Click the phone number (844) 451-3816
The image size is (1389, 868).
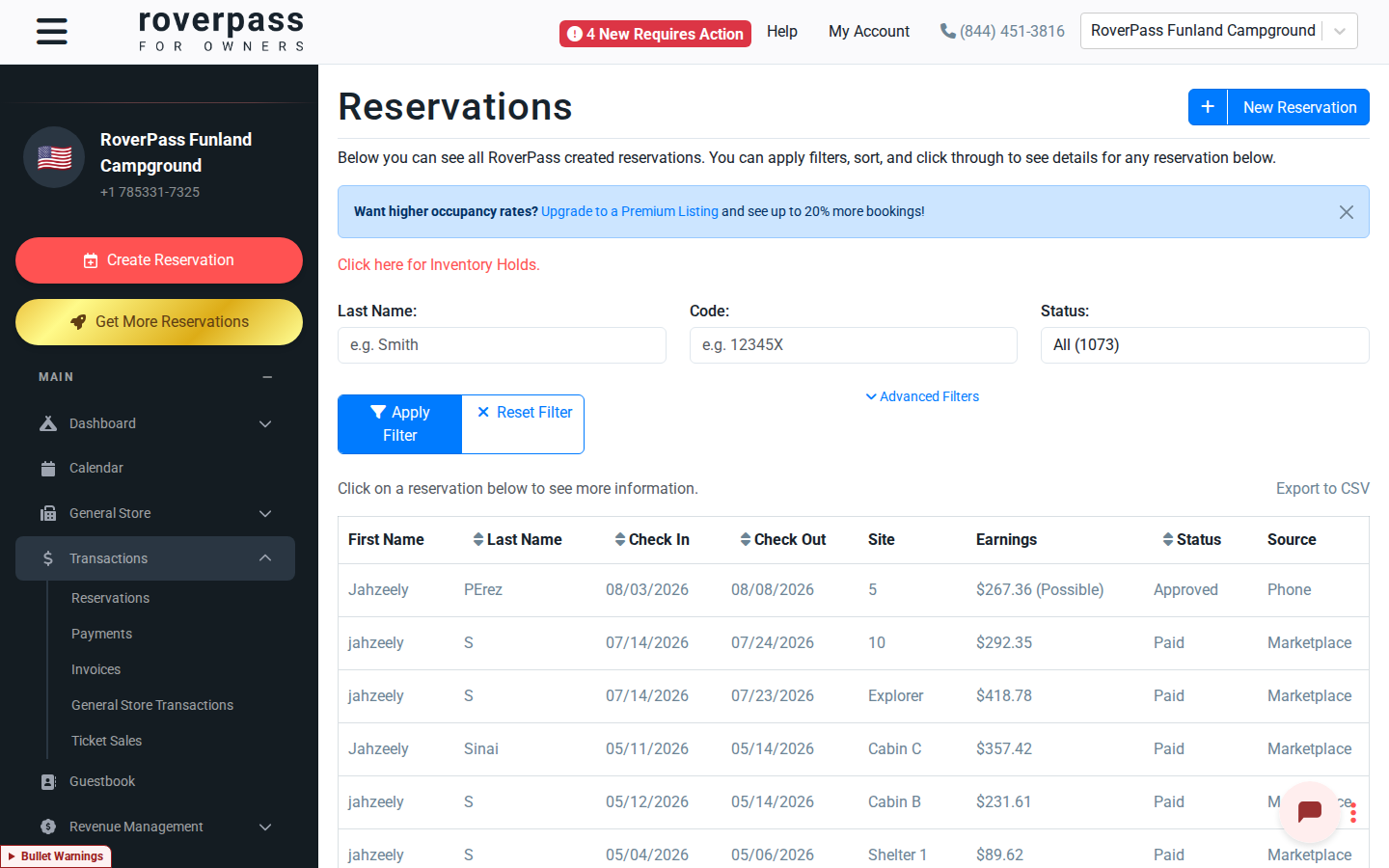1002,31
